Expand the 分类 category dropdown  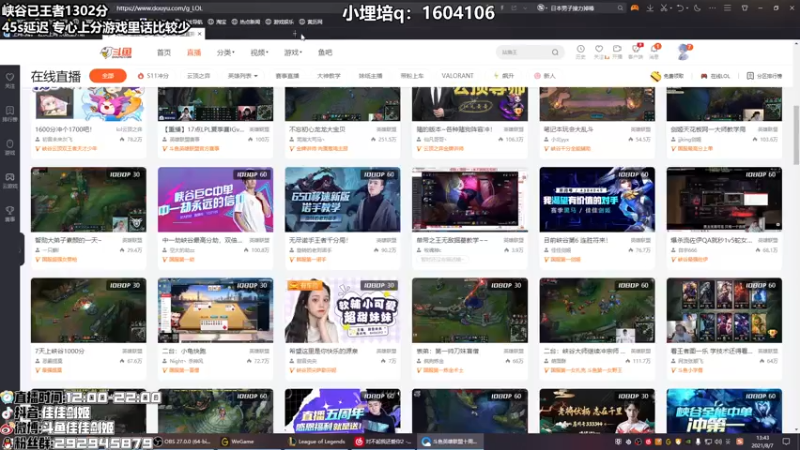tap(225, 53)
